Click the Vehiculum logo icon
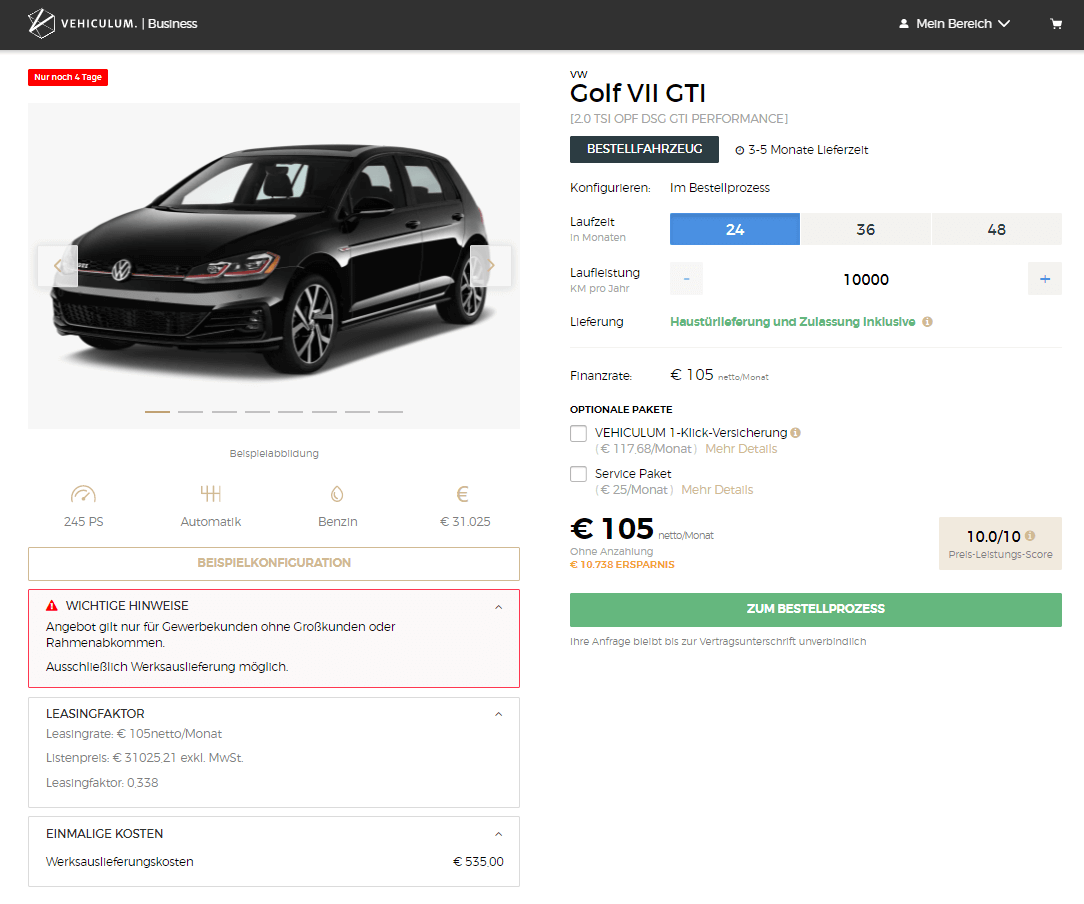 coord(41,23)
